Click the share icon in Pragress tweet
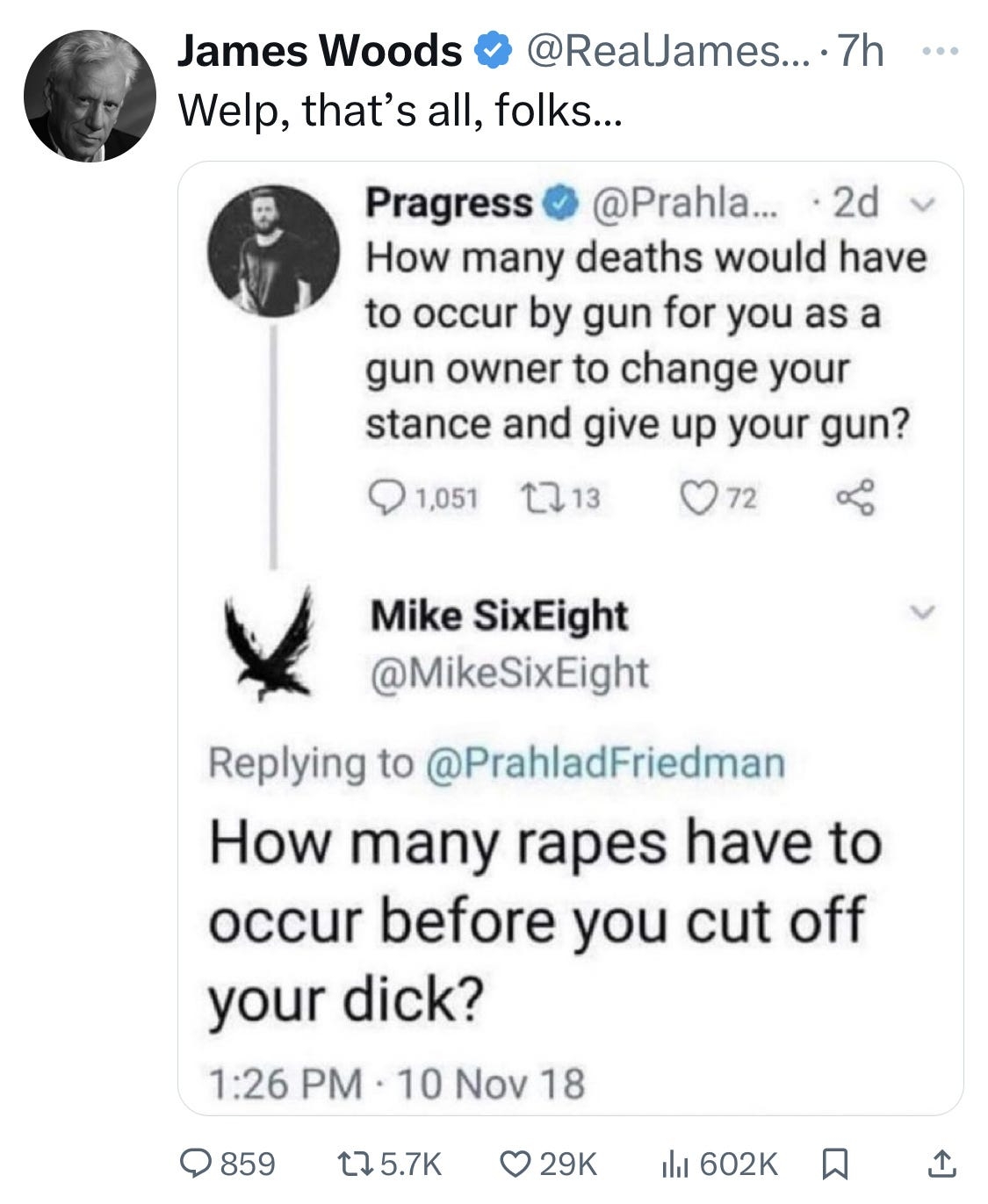This screenshot has width=988, height=1204. (855, 498)
